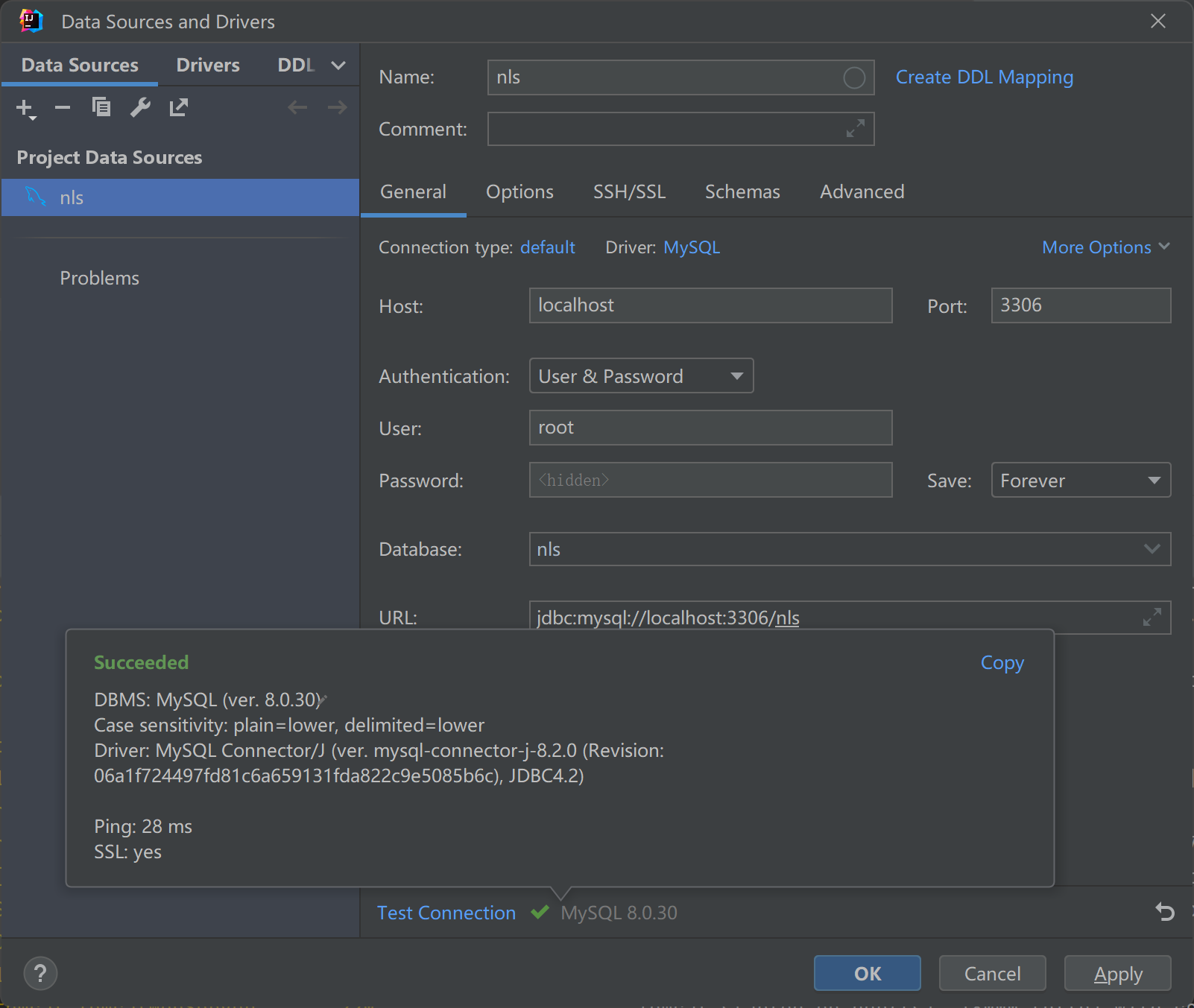Click the forward navigation arrow
Viewport: 1194px width, 1008px height.
pos(338,107)
